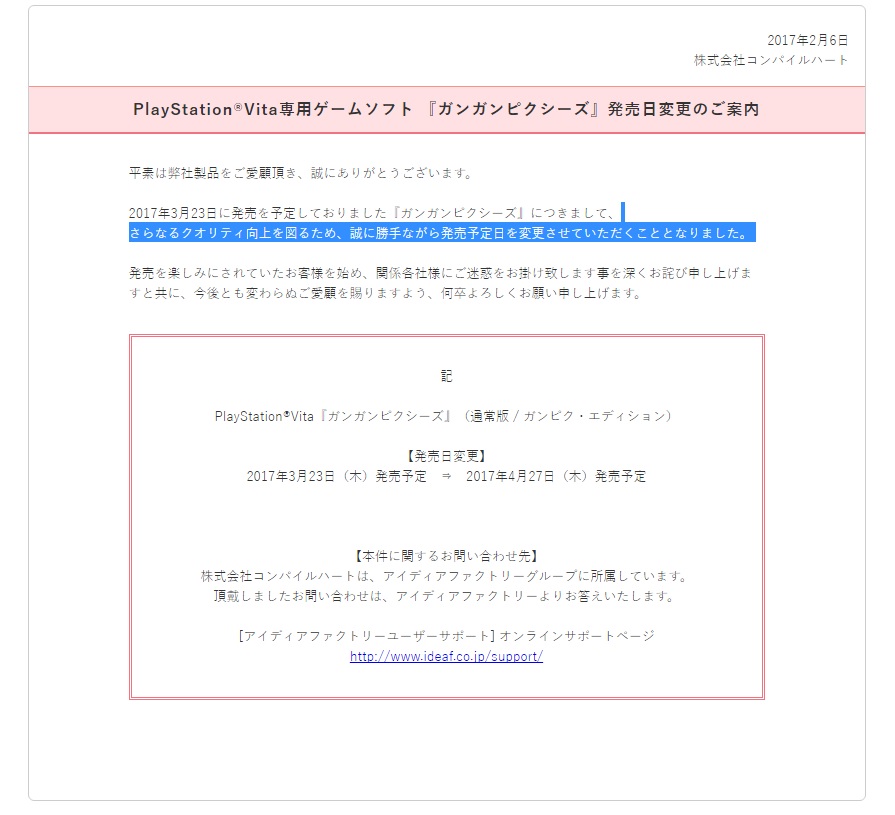Click the 記 character in the box
The height and width of the screenshot is (815, 895).
point(446,376)
